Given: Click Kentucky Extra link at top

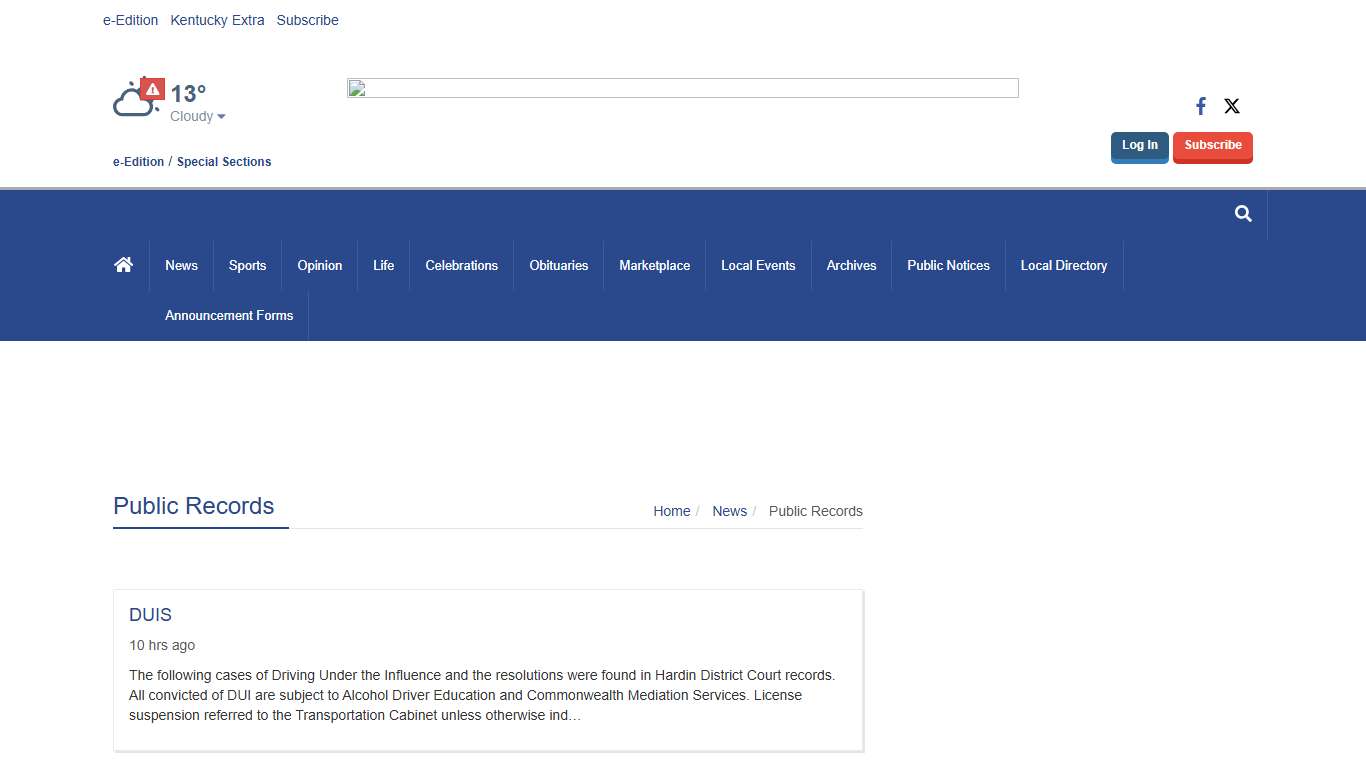Looking at the screenshot, I should coord(217,20).
